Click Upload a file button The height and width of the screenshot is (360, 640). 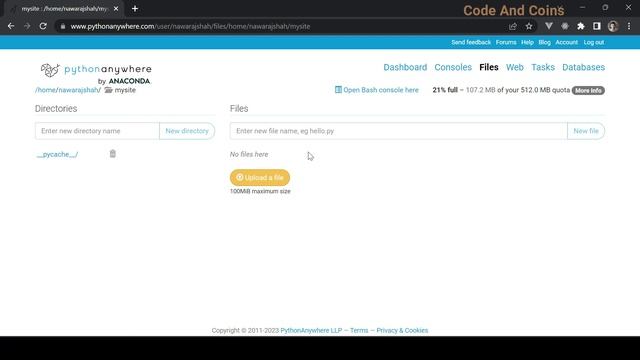pyautogui.click(x=260, y=178)
